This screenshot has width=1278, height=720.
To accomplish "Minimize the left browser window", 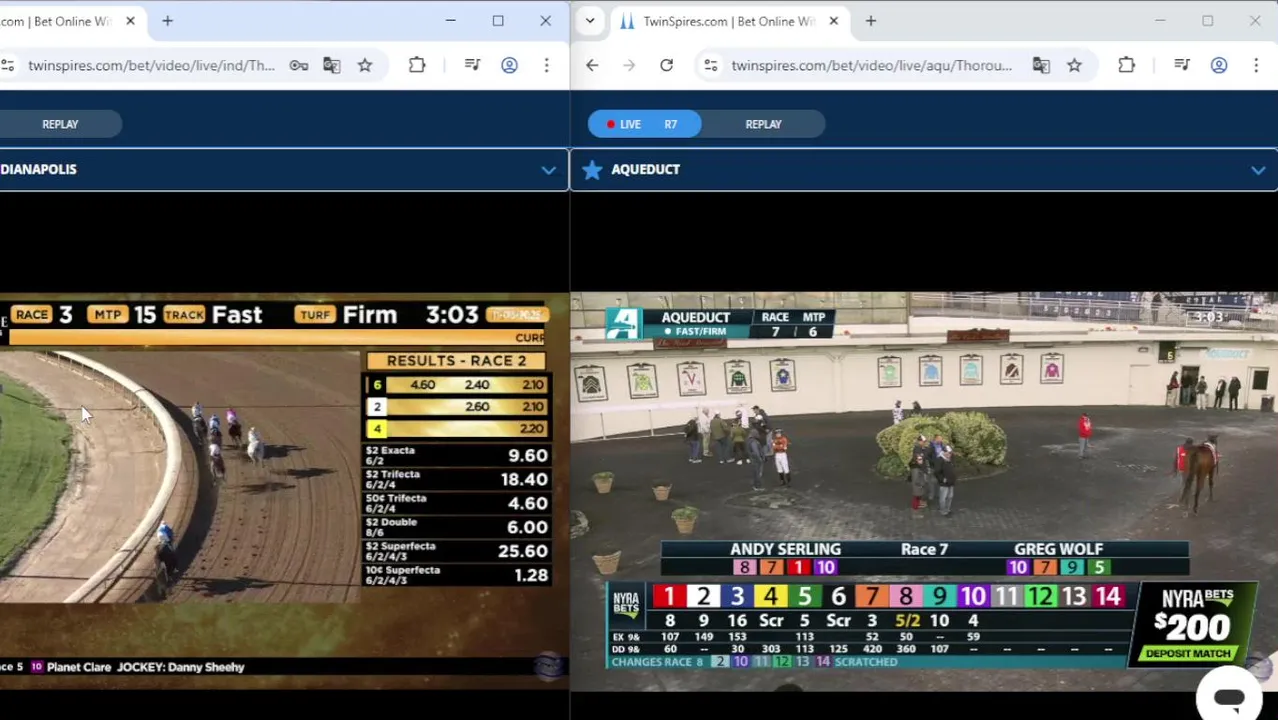I will (x=450, y=21).
